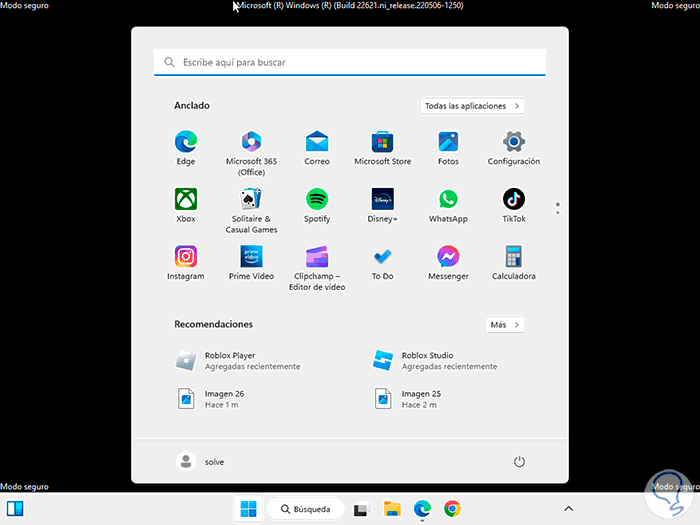Open Task View in the taskbar

pyautogui.click(x=361, y=509)
